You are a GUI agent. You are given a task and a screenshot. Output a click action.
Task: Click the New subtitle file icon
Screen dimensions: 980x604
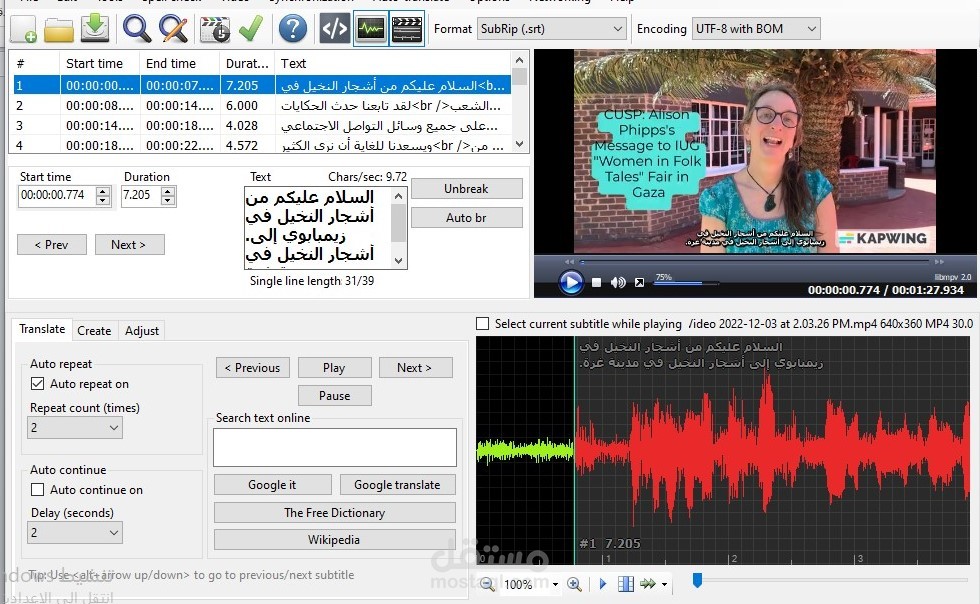point(24,29)
